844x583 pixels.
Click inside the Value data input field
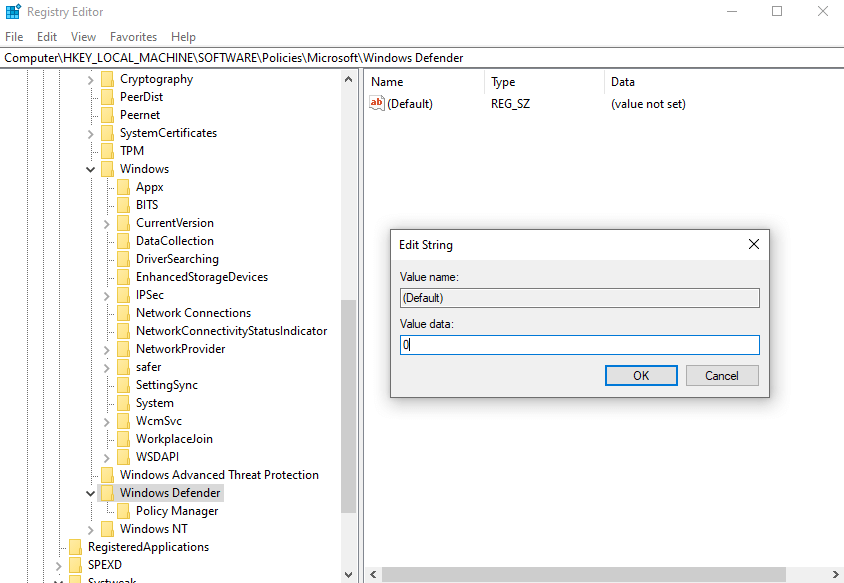580,344
